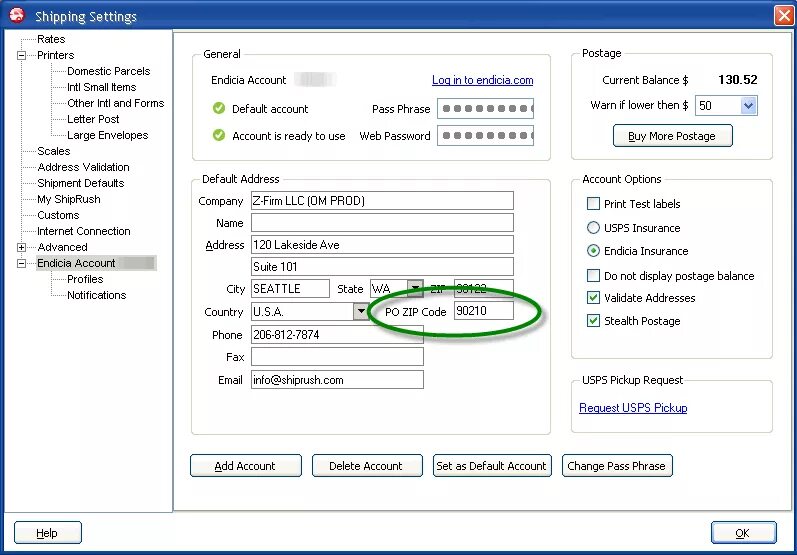Open Other Intl and Forms settings
This screenshot has height=555, width=797.
point(116,103)
